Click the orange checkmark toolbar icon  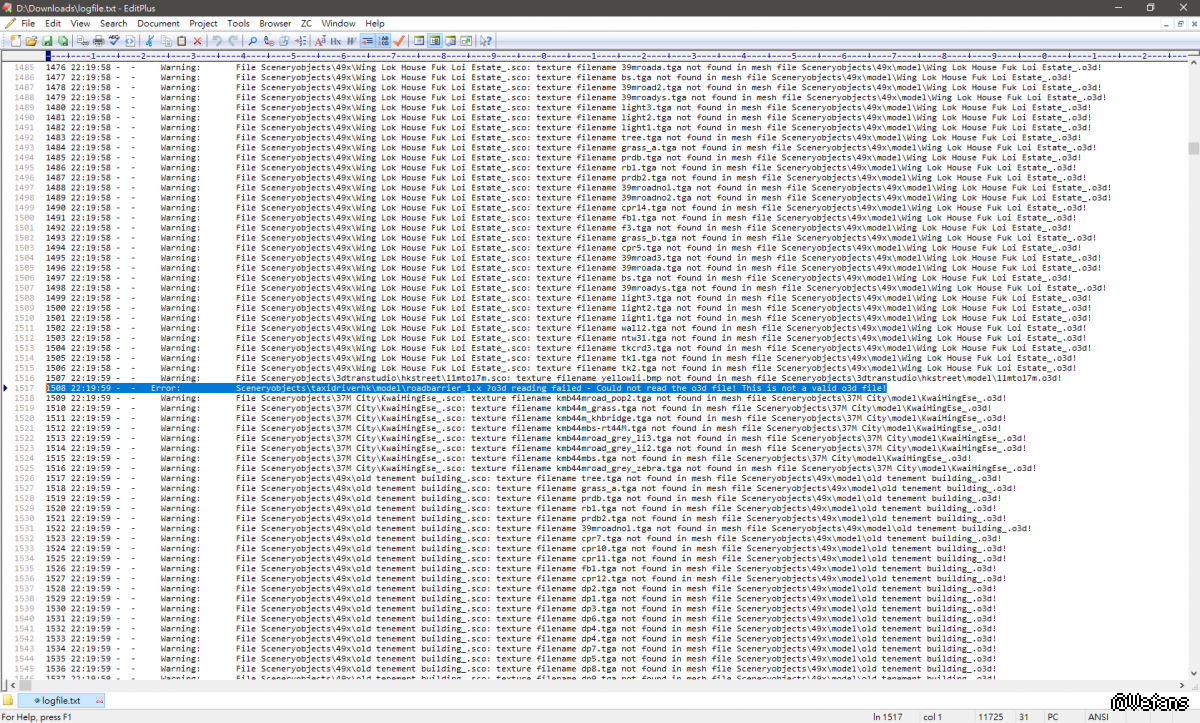pos(399,40)
